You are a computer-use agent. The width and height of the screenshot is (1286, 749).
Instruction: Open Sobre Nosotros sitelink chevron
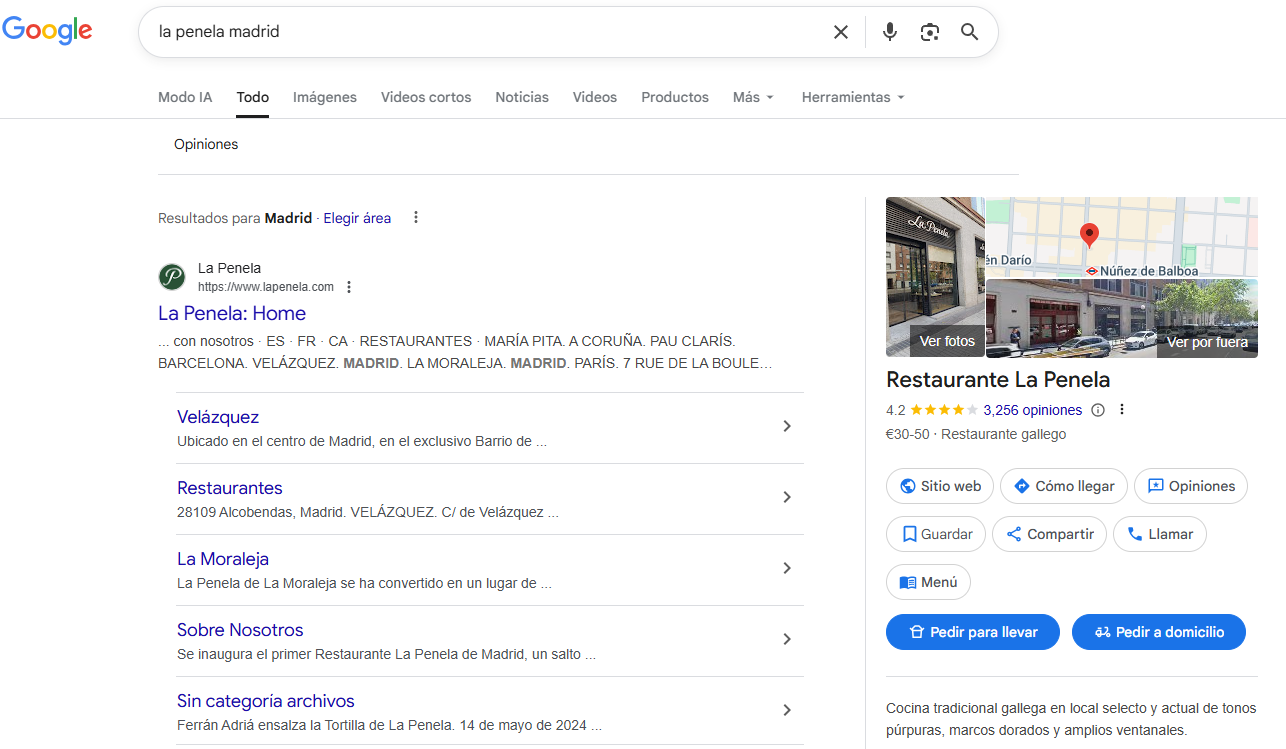[787, 639]
